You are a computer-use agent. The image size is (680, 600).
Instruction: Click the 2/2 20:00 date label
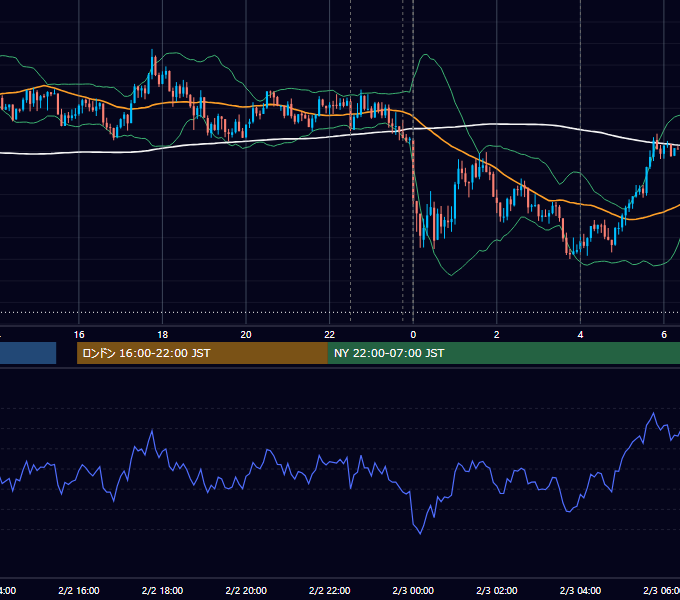point(246,590)
